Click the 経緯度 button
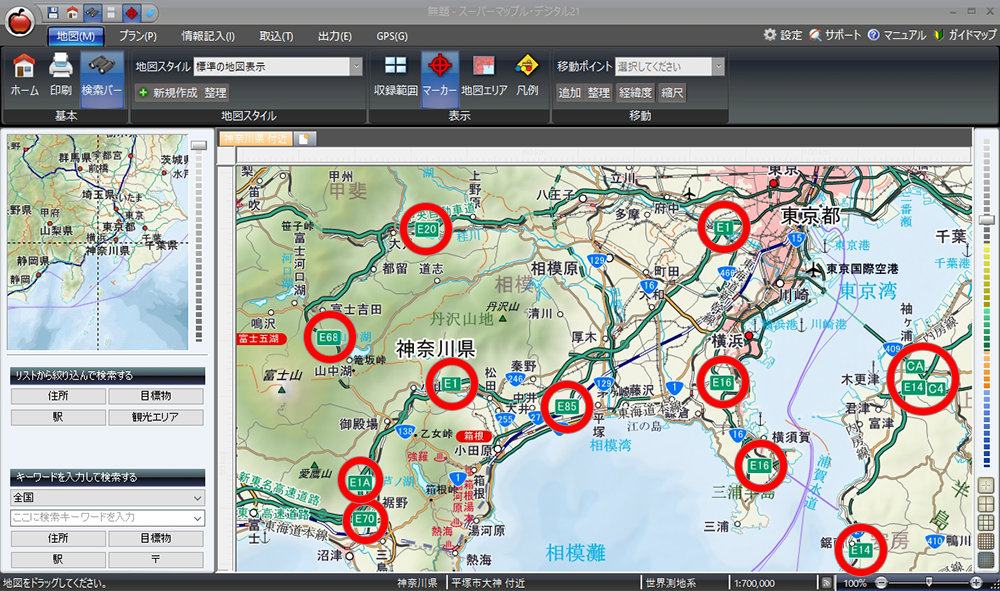The height and width of the screenshot is (591, 1000). click(636, 93)
